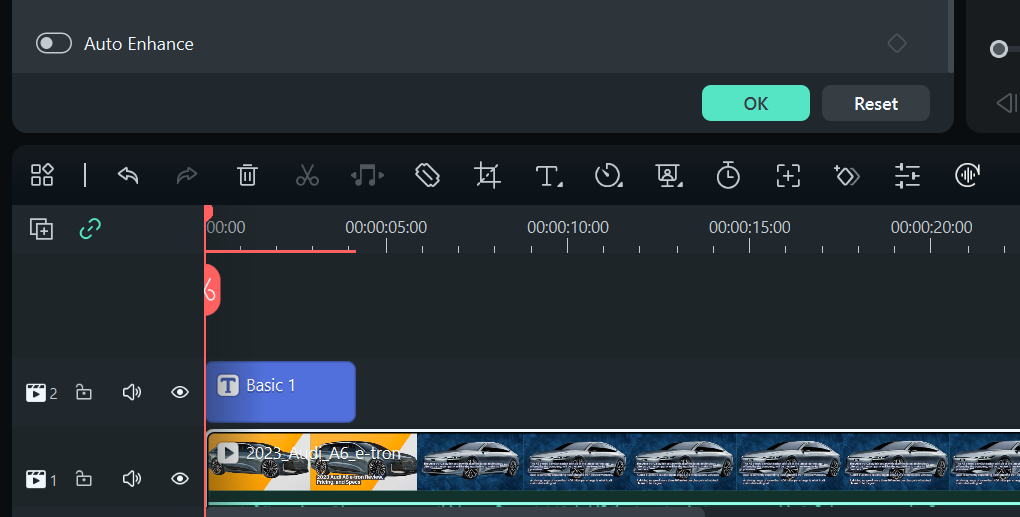The width and height of the screenshot is (1020, 517).
Task: Click ruler at 00:00:20:00
Action: coord(931,228)
